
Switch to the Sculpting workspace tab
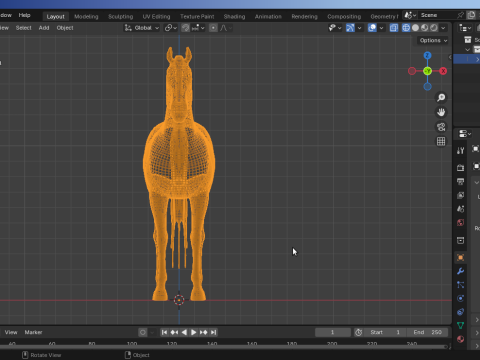[x=120, y=16]
